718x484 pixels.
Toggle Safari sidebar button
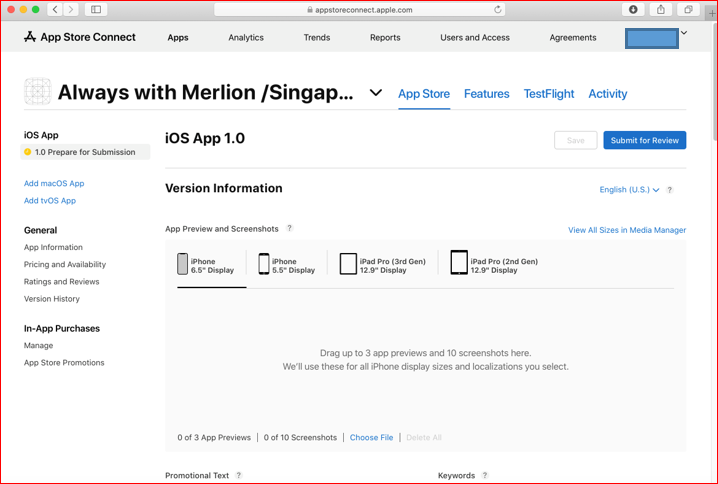tap(96, 9)
